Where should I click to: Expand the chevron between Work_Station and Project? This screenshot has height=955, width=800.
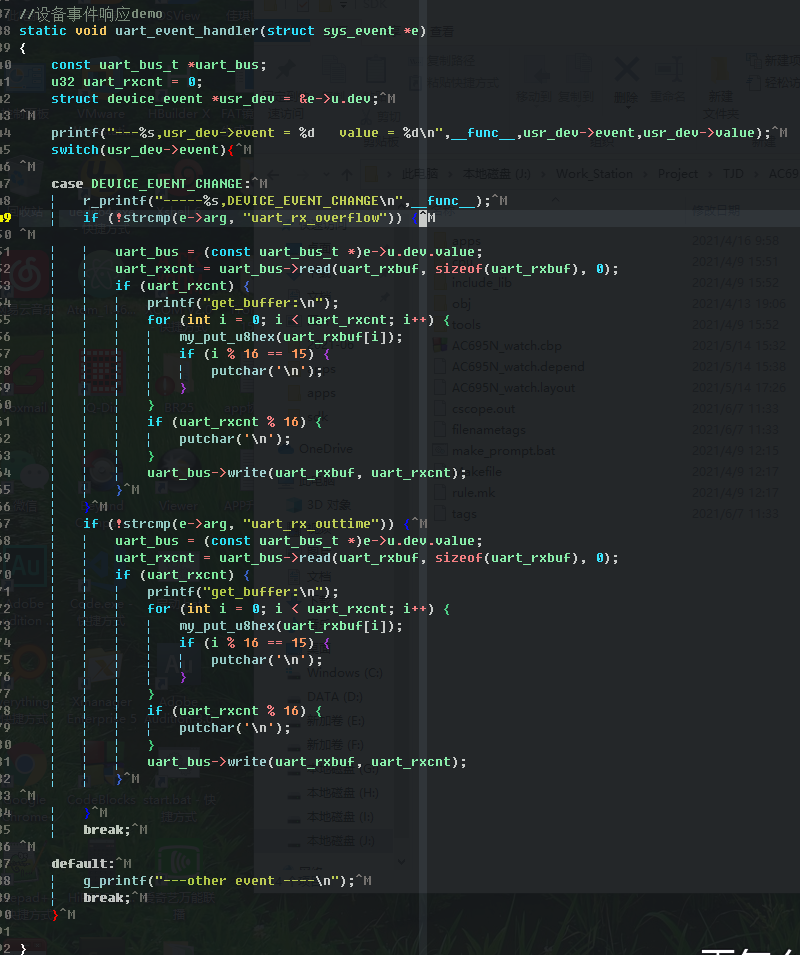(645, 174)
